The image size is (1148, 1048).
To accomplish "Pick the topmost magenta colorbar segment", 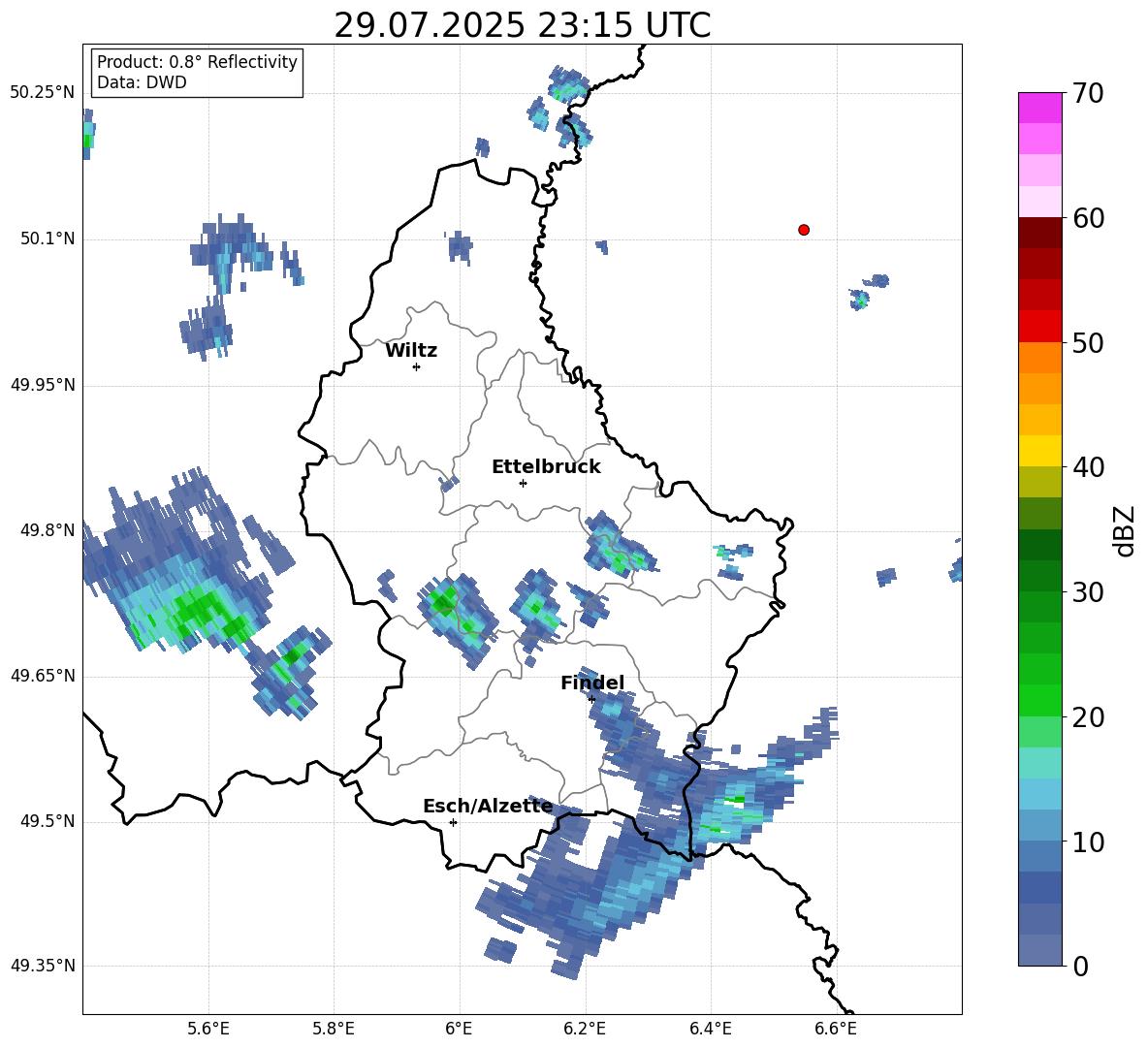I will (1039, 108).
